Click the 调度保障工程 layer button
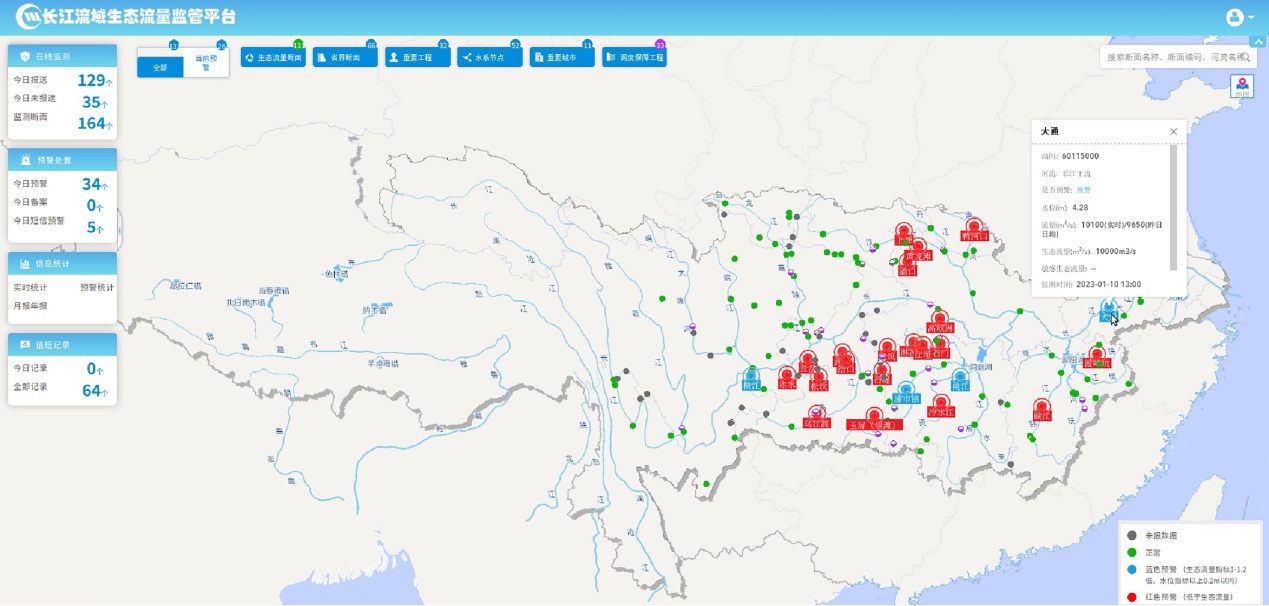 point(634,58)
